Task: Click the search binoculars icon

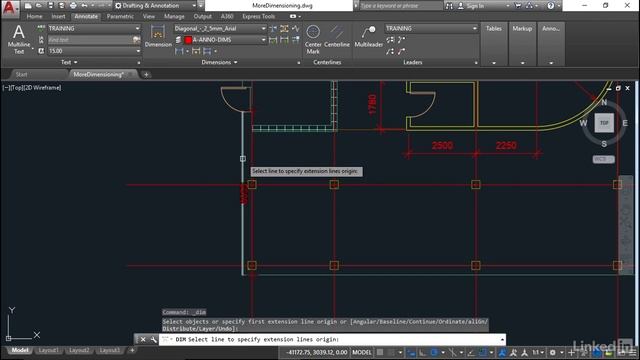Action: (449, 6)
